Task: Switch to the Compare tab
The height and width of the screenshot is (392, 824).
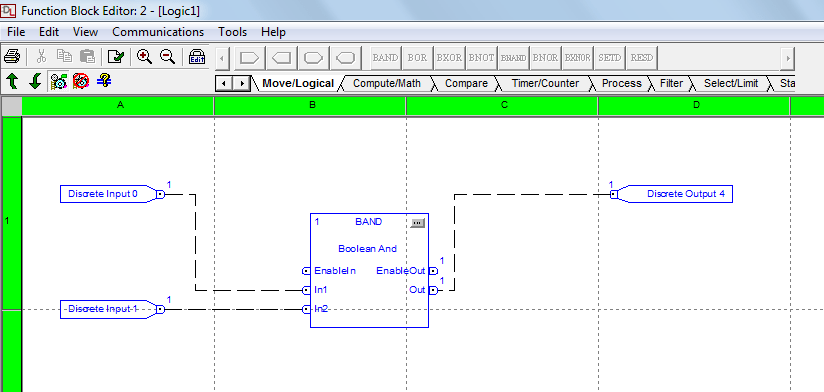Action: coord(466,83)
